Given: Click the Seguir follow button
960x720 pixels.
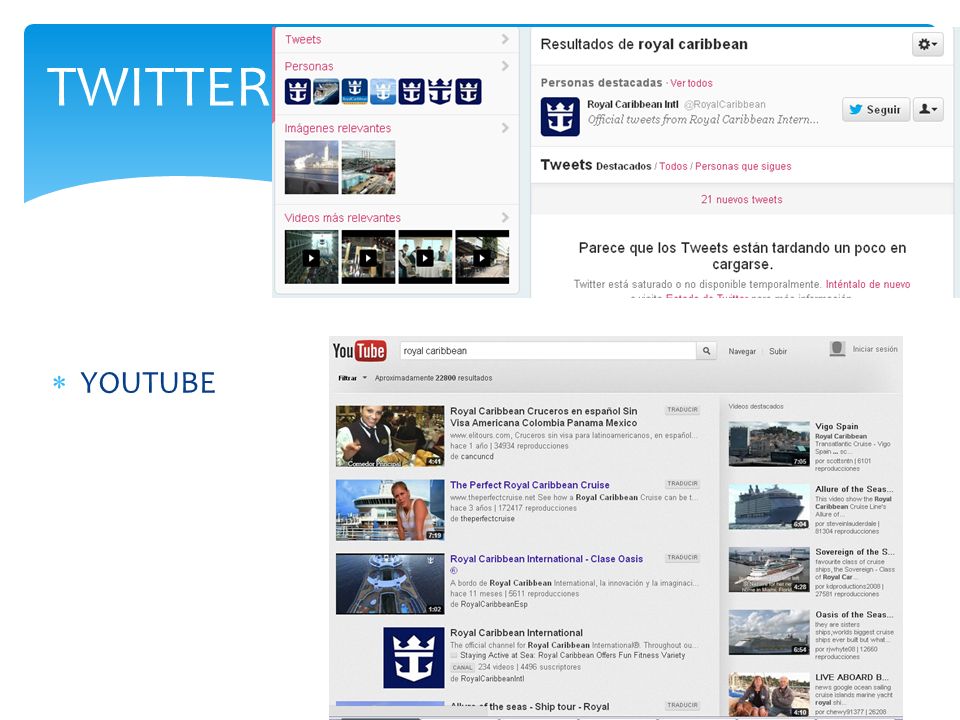Looking at the screenshot, I should pyautogui.click(x=876, y=110).
